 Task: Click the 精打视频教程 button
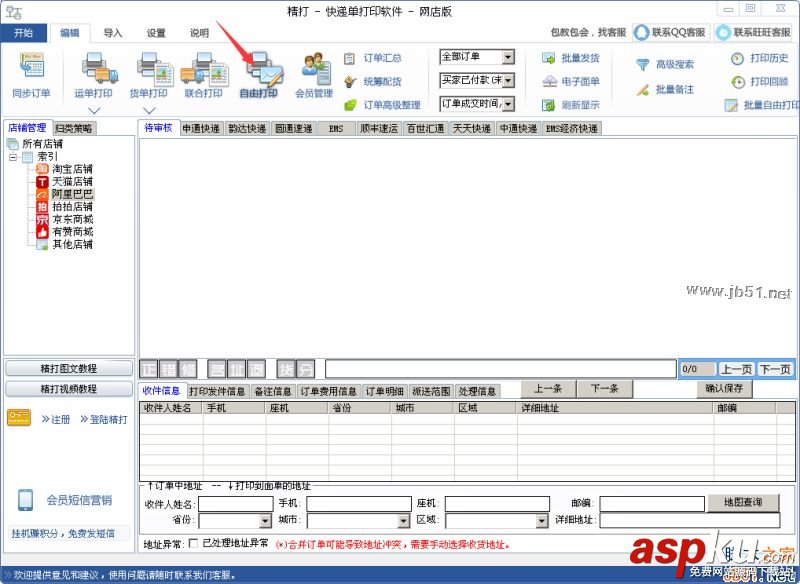(x=69, y=389)
